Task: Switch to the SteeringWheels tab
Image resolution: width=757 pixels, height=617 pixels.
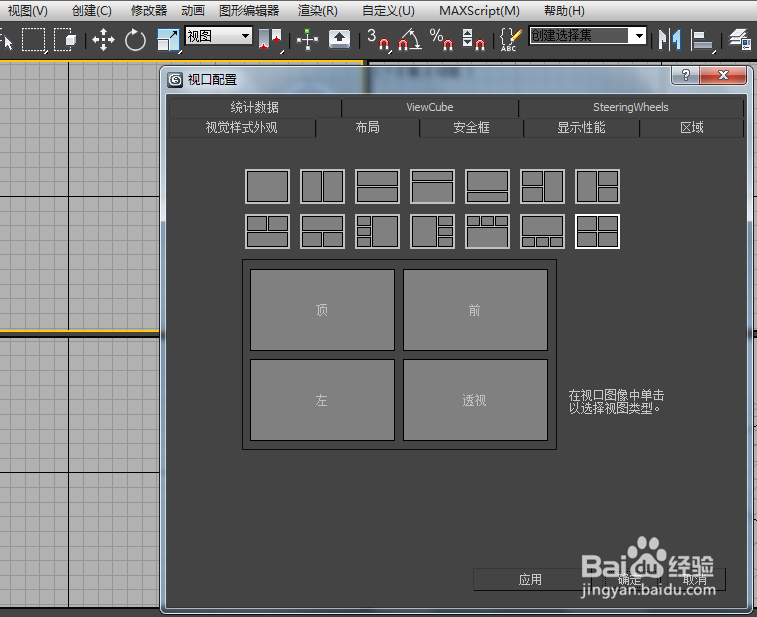Action: click(x=631, y=107)
